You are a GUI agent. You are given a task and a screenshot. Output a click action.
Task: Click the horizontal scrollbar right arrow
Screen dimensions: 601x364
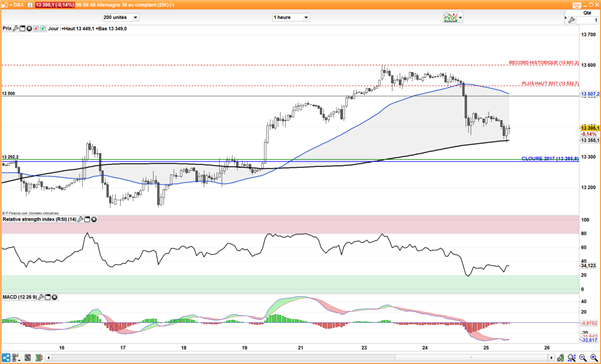point(551,357)
